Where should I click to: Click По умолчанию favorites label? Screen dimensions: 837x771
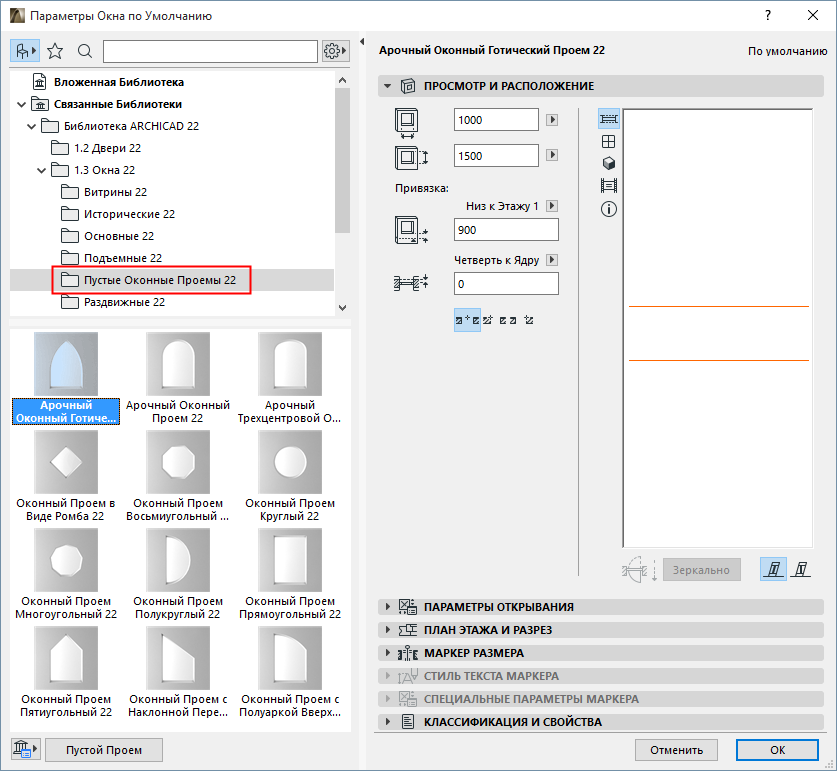pos(787,51)
